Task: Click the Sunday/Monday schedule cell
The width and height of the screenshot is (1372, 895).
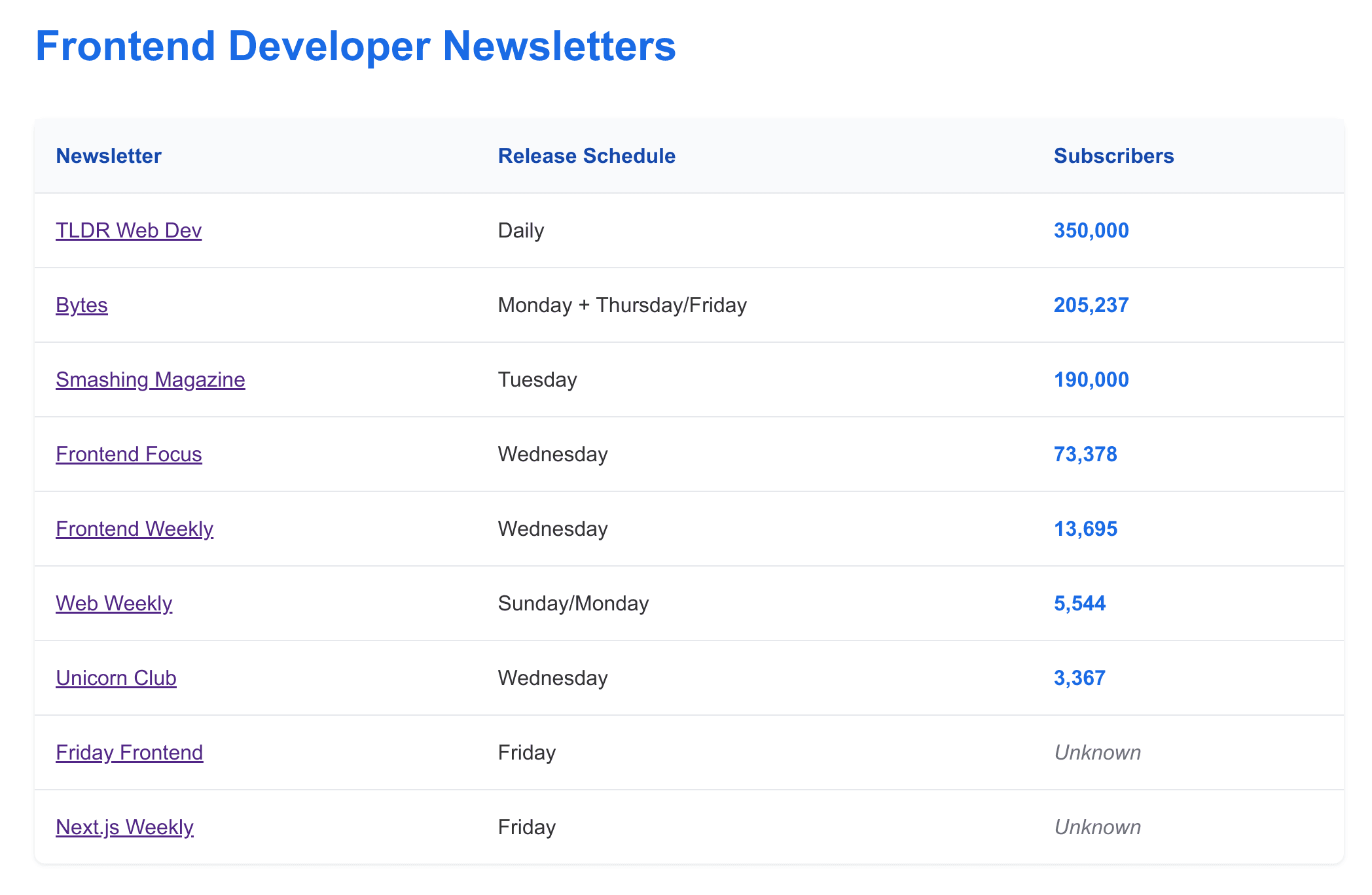Action: coord(573,603)
